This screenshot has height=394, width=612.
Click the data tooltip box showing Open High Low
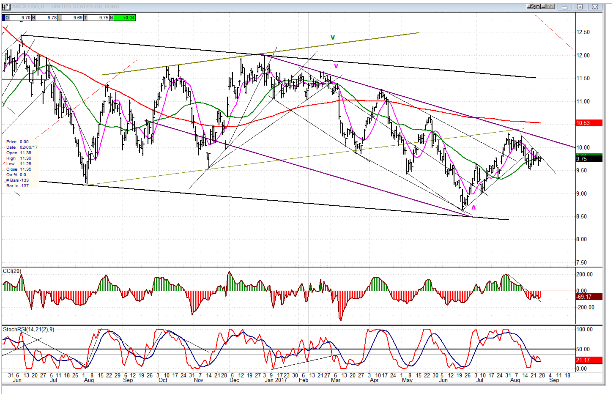[x=22, y=163]
